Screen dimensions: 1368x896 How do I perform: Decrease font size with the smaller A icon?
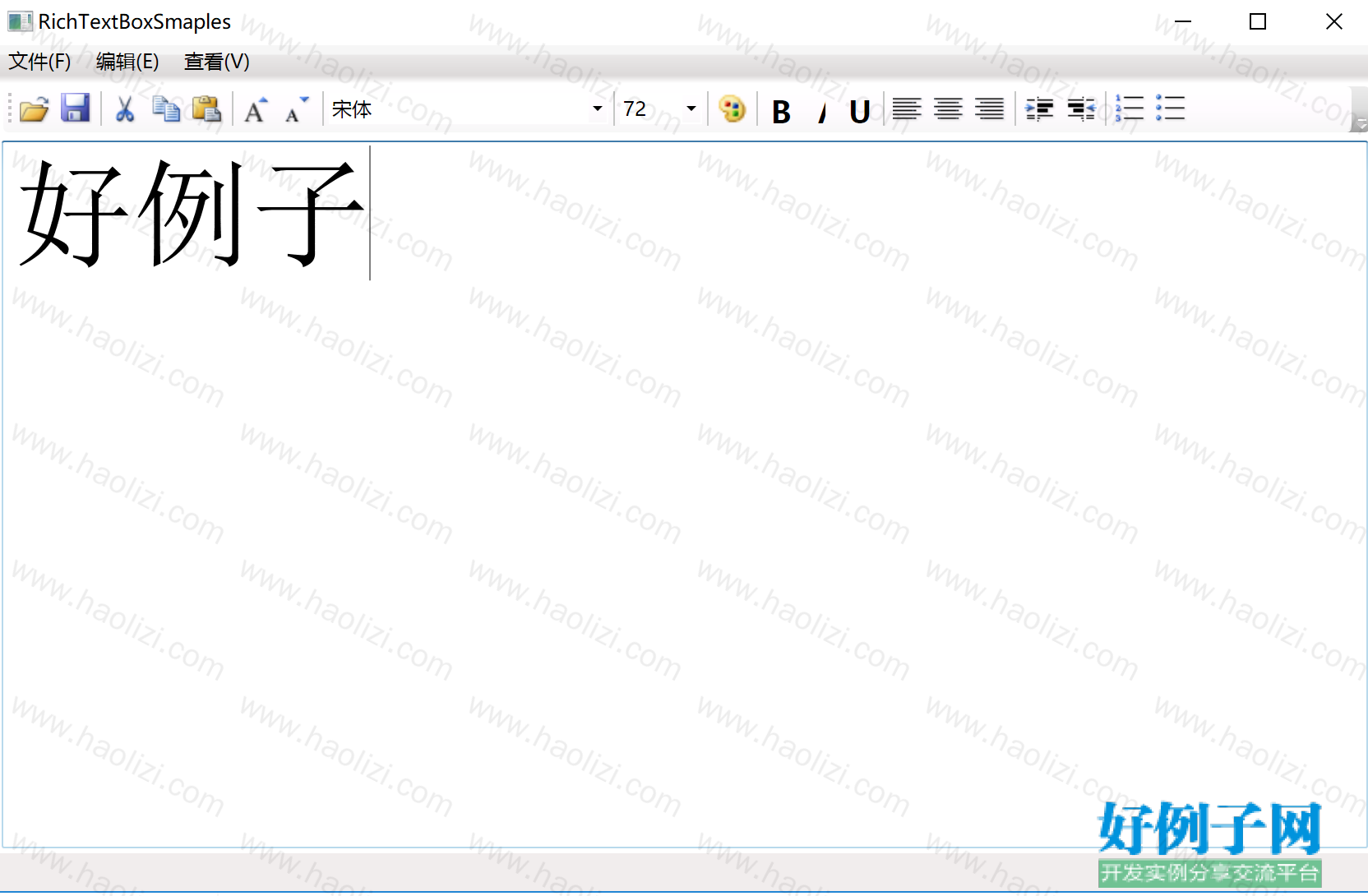coord(297,109)
